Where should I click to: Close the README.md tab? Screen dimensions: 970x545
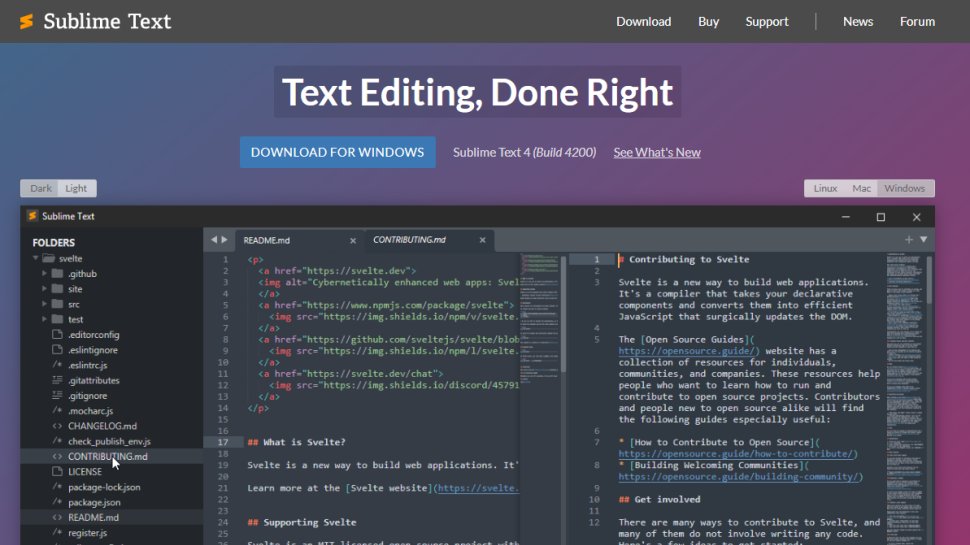(353, 241)
